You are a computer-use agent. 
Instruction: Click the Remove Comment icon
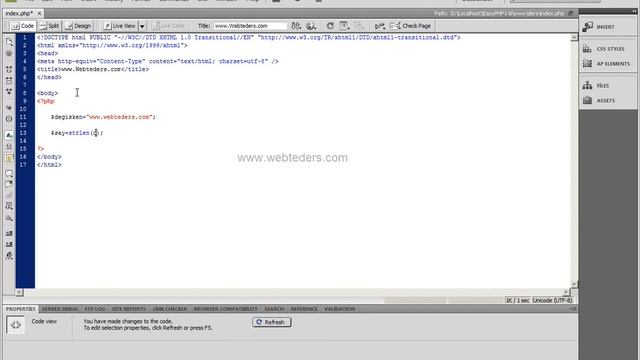9,184
